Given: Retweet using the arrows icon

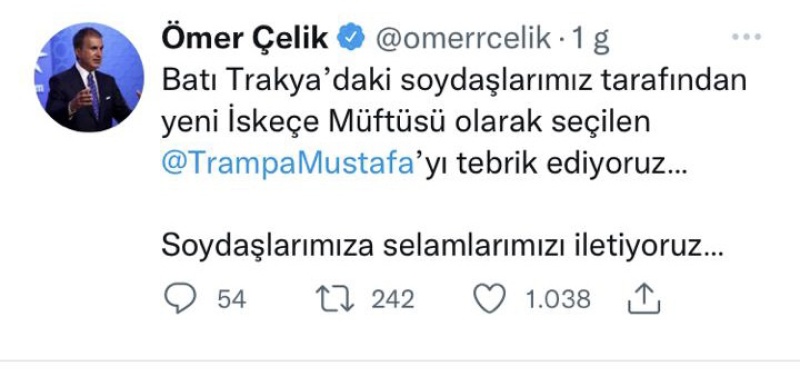Looking at the screenshot, I should 335,299.
